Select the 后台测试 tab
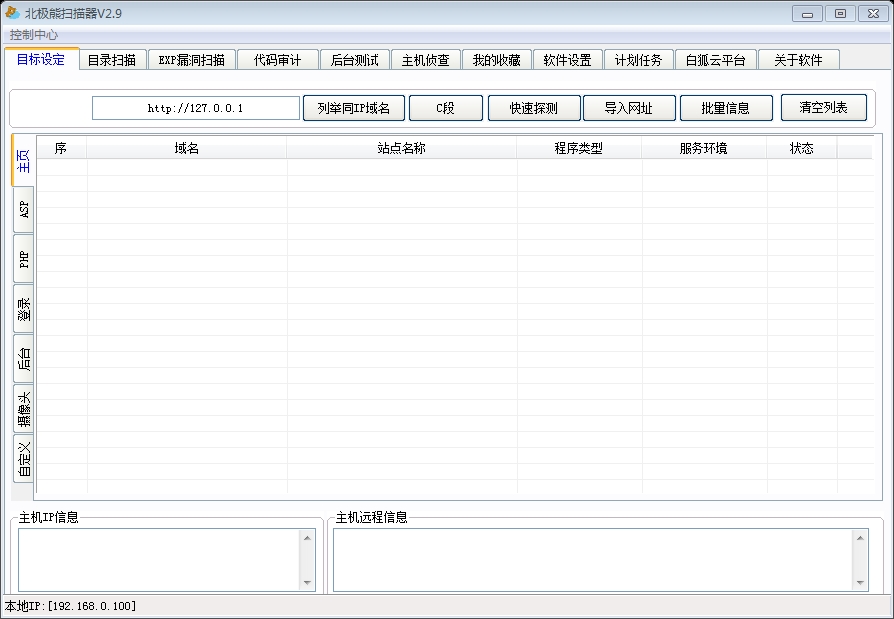894x619 pixels. [355, 60]
